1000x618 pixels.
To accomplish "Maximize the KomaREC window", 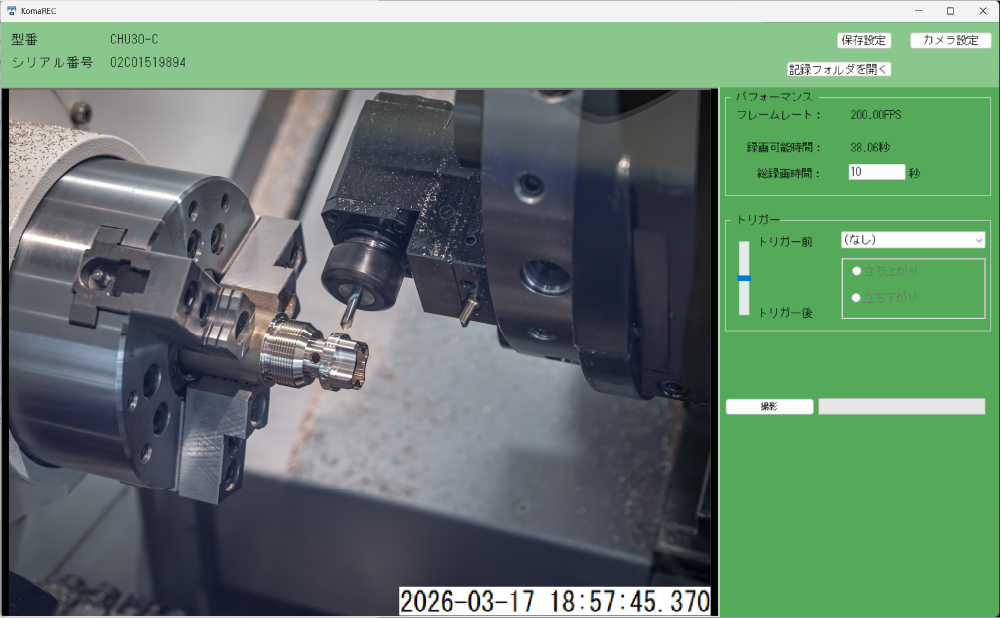I will coord(950,11).
